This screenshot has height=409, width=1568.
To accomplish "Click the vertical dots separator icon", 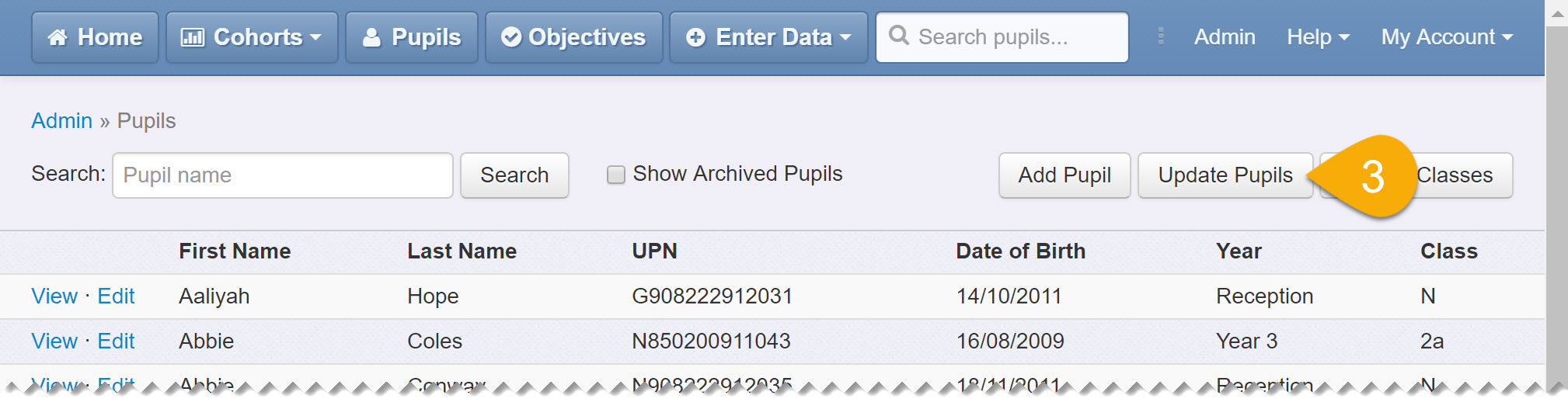I will (1160, 36).
